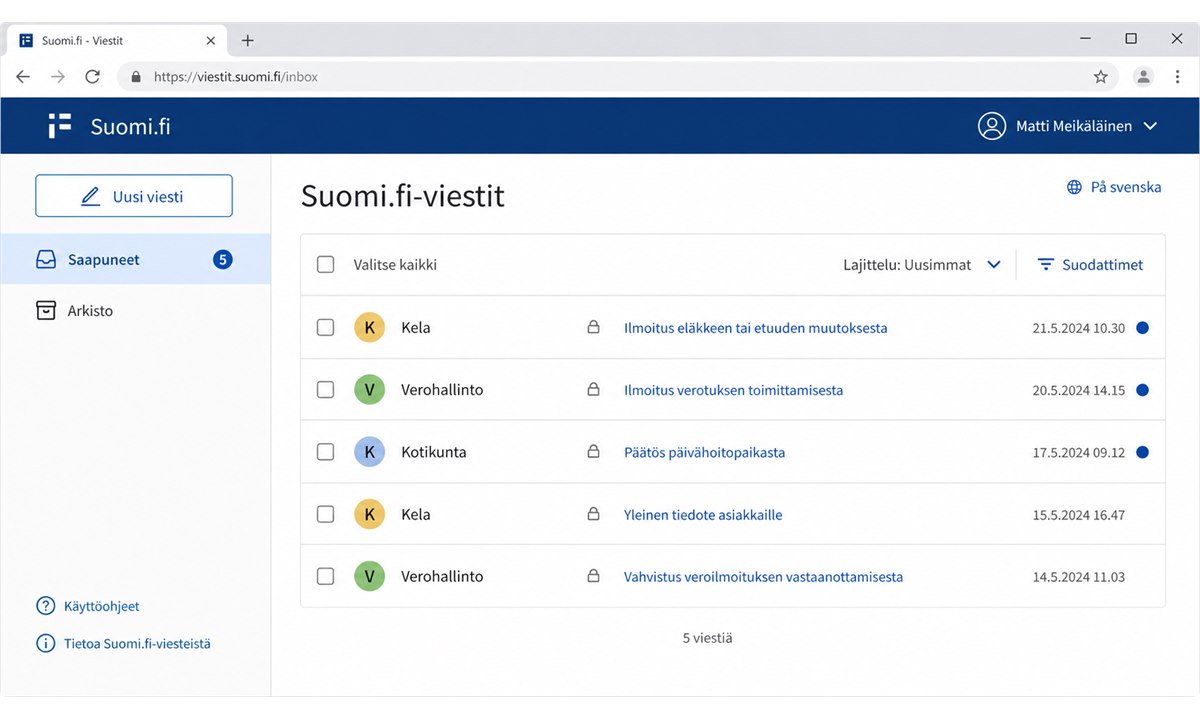1200x720 pixels.
Task: Click the yellow K avatar on 15.5.2024 Kela message
Action: point(369,515)
